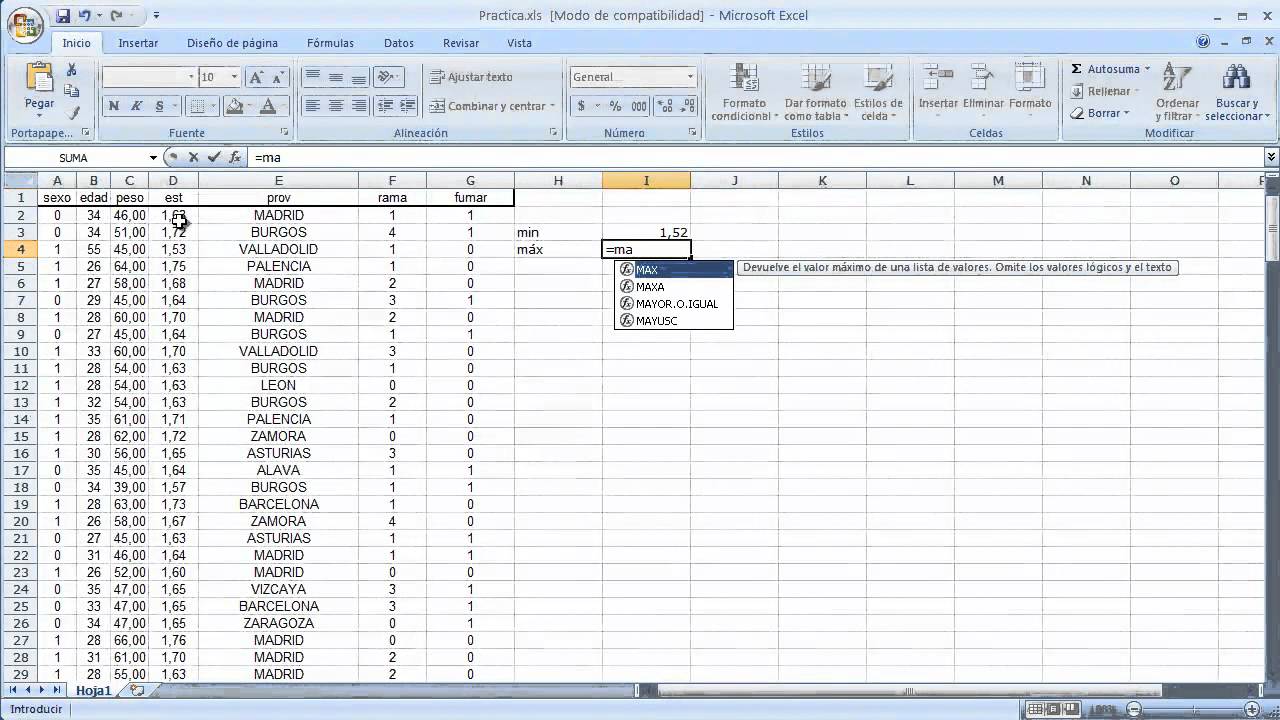Toggle Ajustar texto wrap text
The height and width of the screenshot is (720, 1280).
471,77
